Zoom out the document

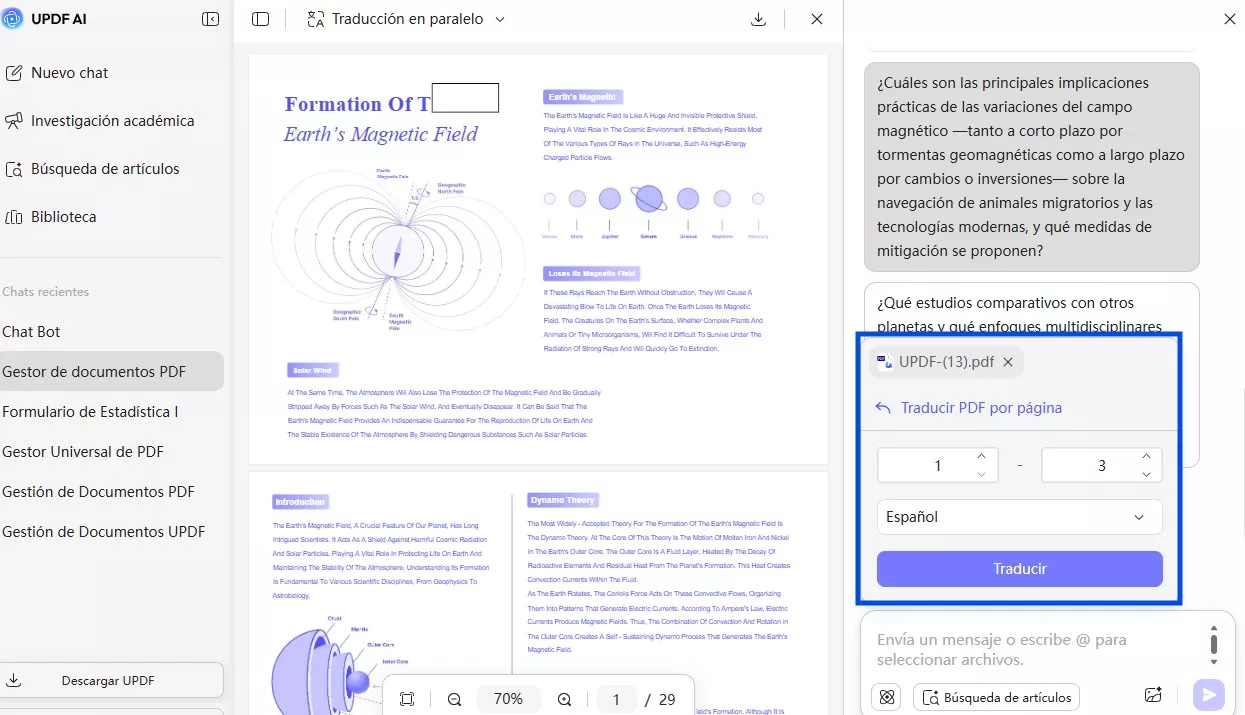[454, 699]
